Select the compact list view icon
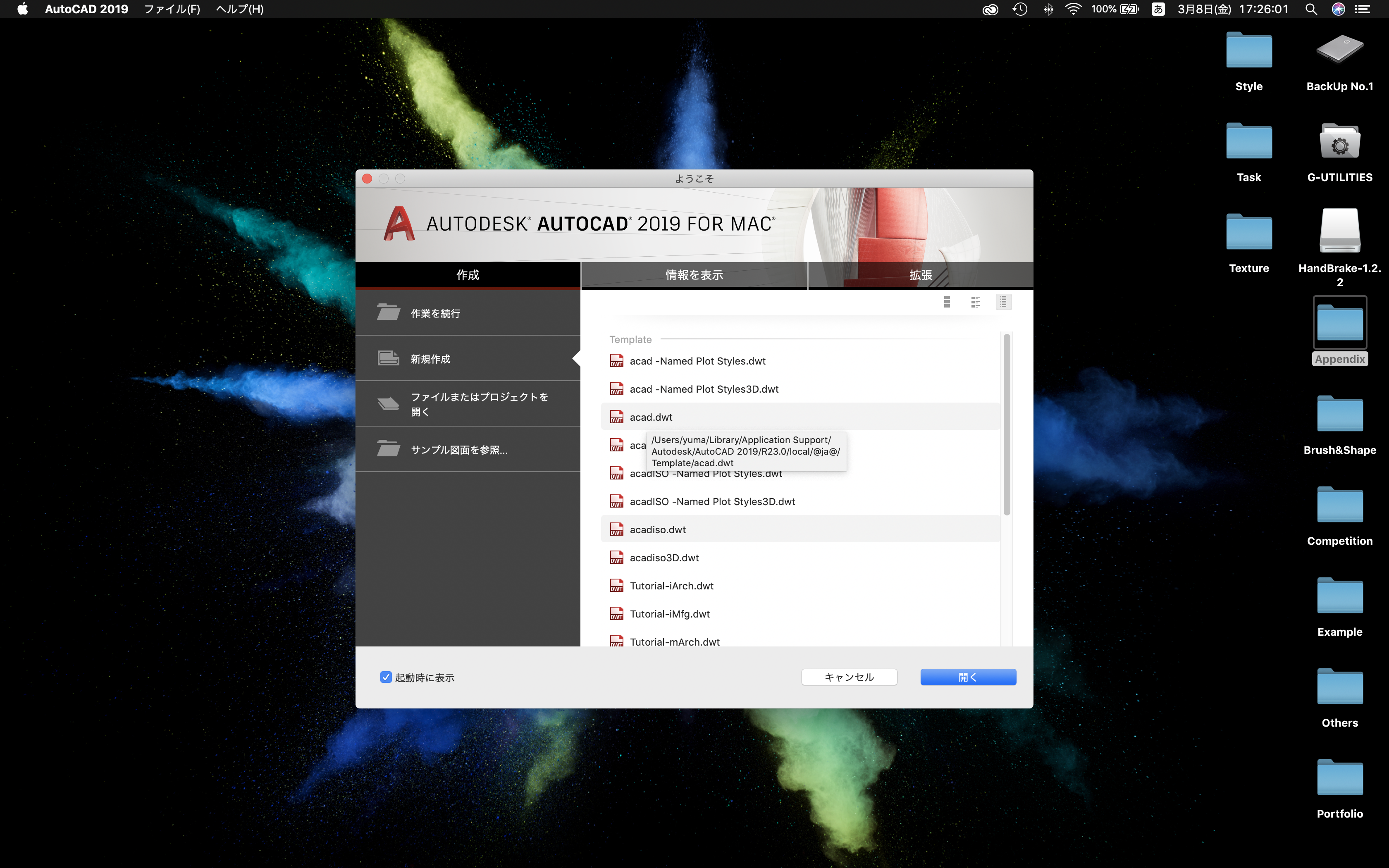This screenshot has width=1389, height=868. (1003, 302)
